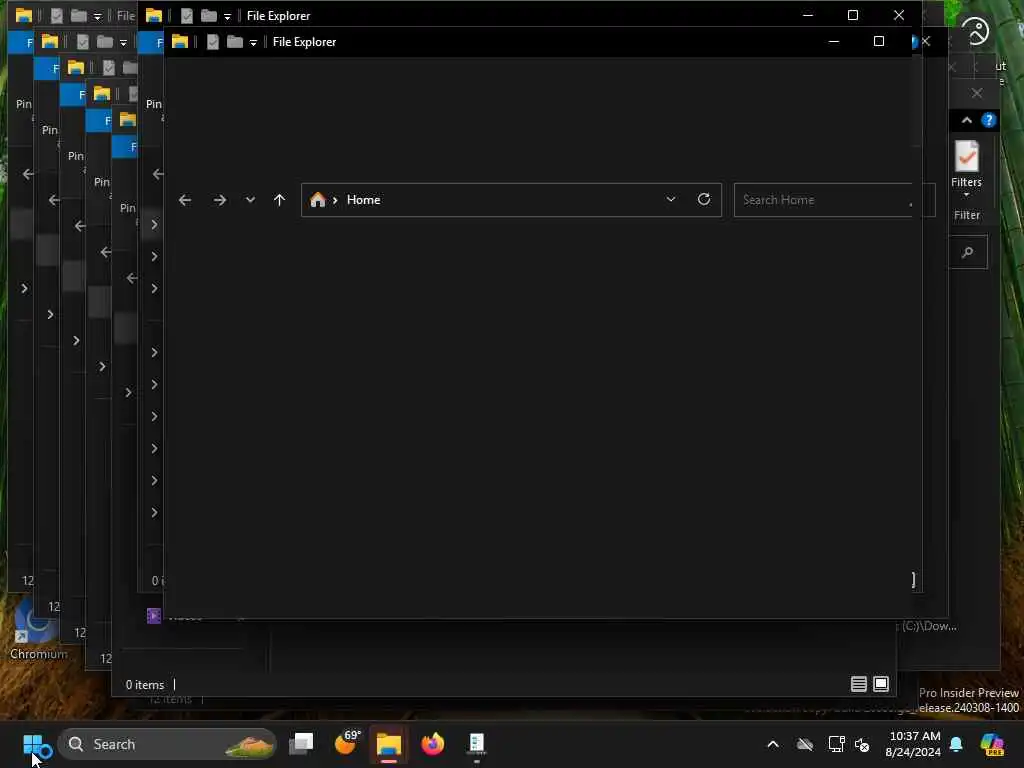
Task: Go forward in the front Home window
Action: [220, 200]
